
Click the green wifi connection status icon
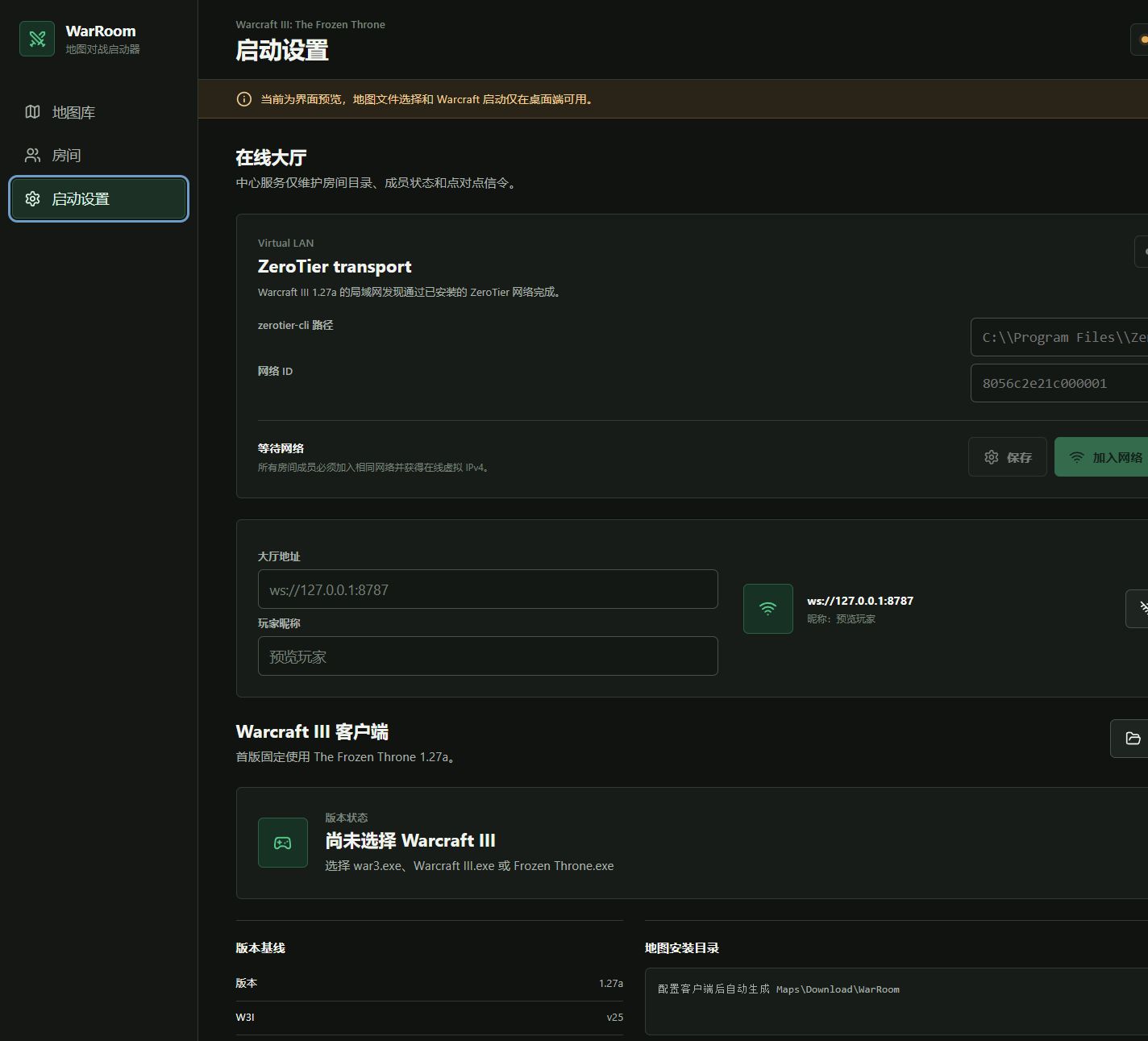[768, 609]
